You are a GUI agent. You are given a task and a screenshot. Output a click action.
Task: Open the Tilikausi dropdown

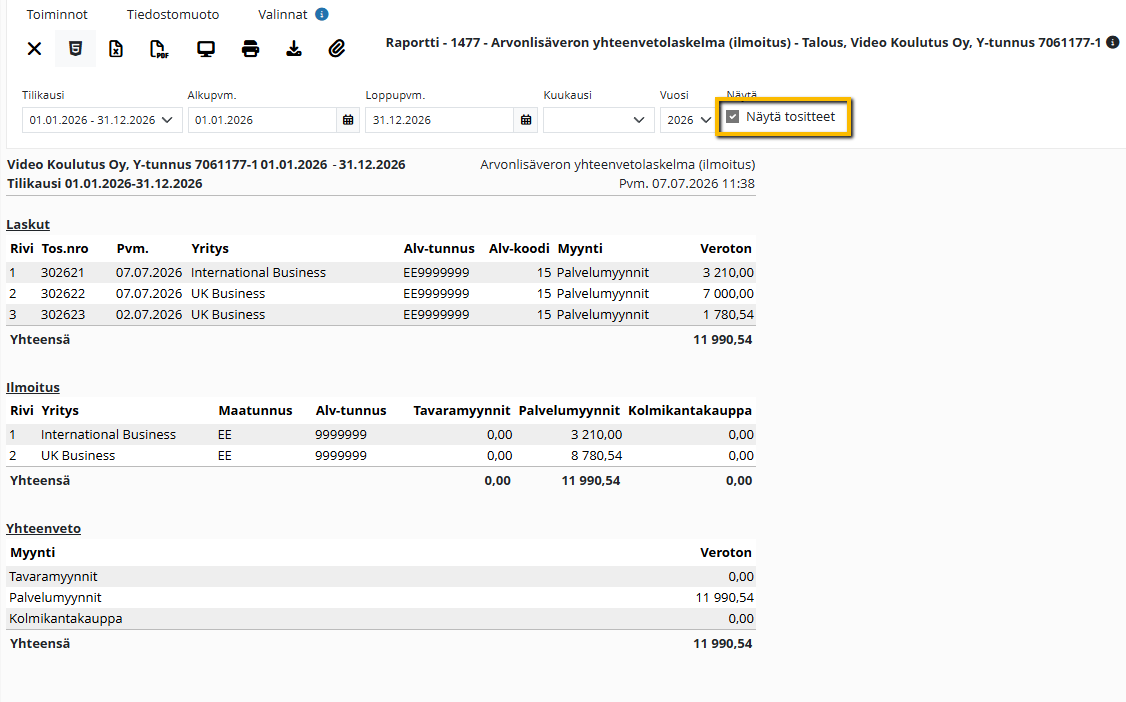[x=102, y=120]
